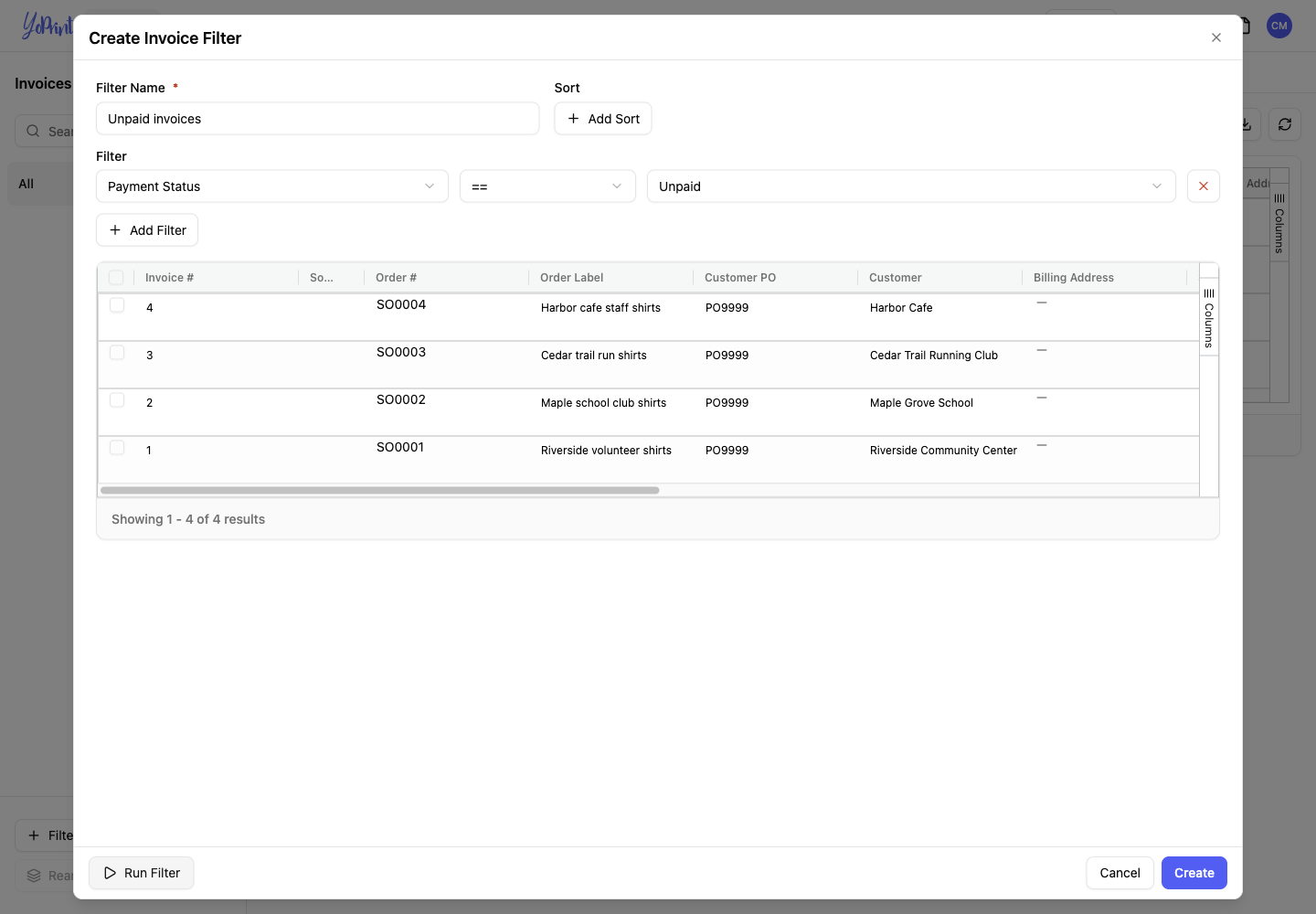Image resolution: width=1316 pixels, height=914 pixels.
Task: Click the refresh icon behind the dialog
Action: 1285,124
